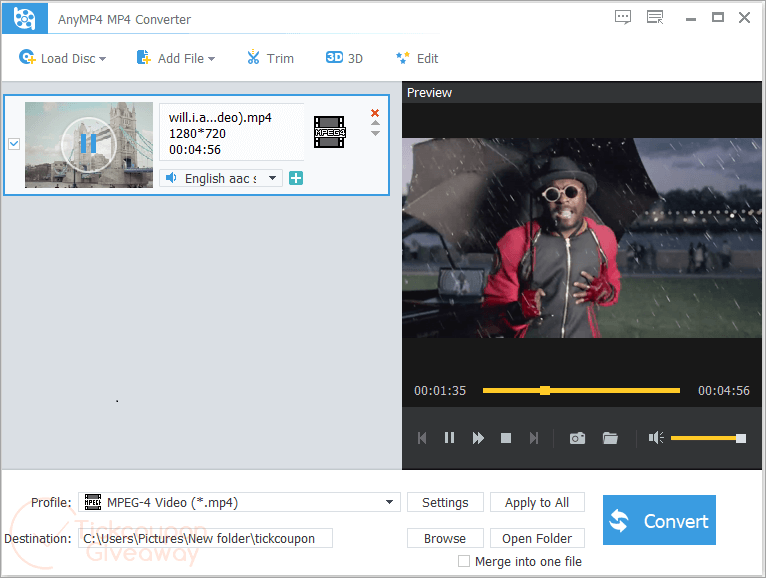Screen dimensions: 766x578
Task: Open the Profile MPEG-4 Video dropdown
Action: click(239, 502)
